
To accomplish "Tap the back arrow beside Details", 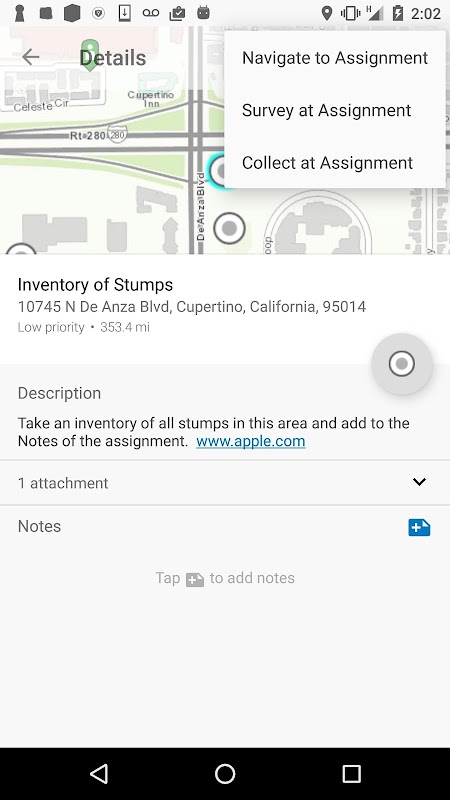I will click(x=31, y=57).
